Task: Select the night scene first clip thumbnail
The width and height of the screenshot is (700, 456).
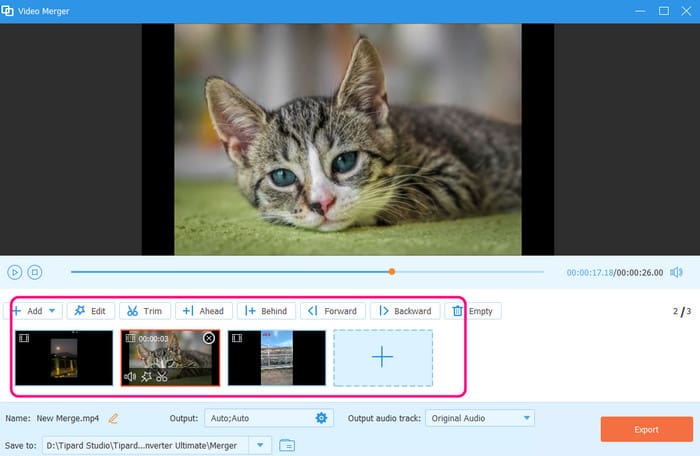Action: [64, 358]
